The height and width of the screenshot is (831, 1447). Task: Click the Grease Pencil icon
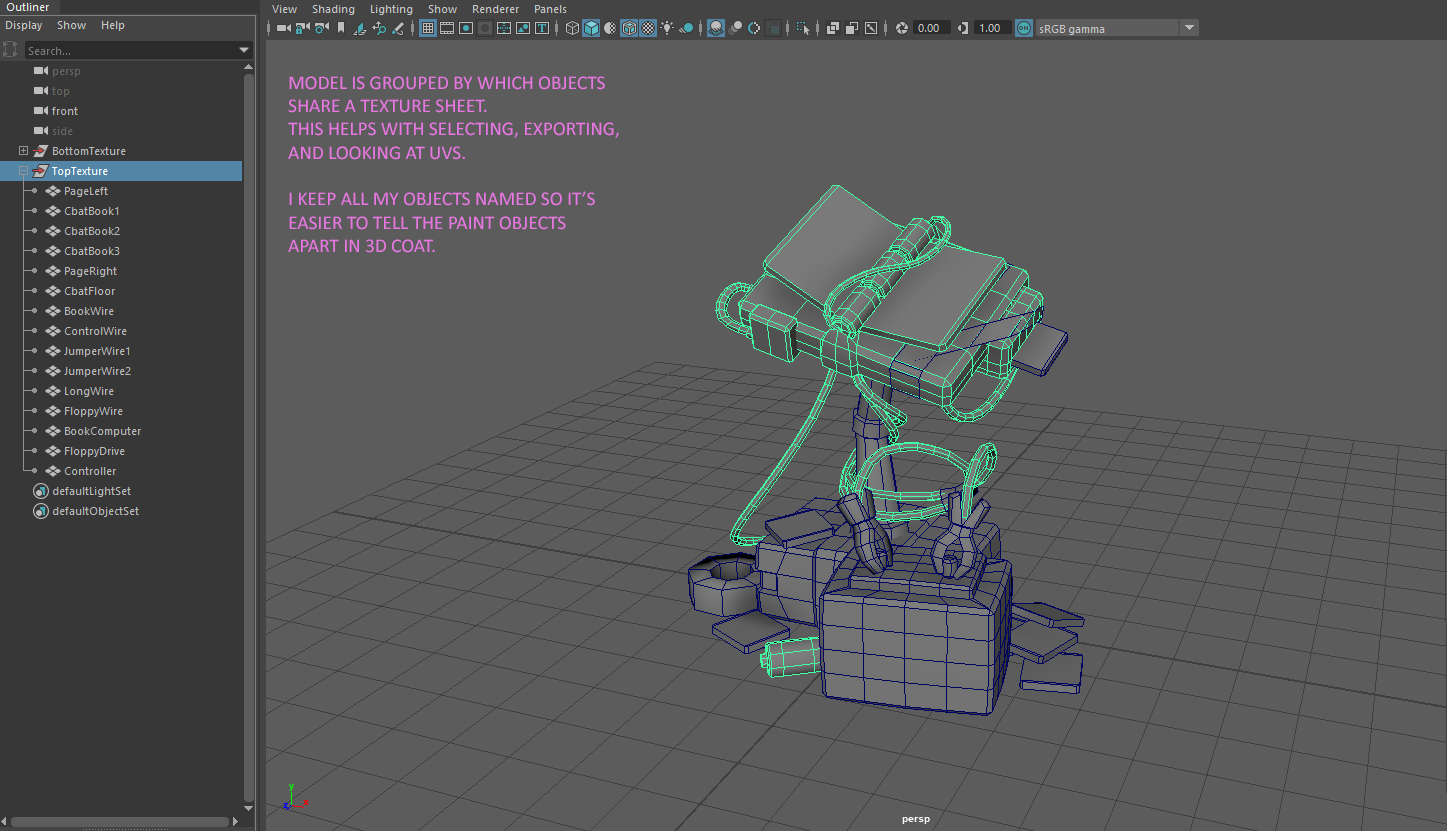tap(398, 28)
